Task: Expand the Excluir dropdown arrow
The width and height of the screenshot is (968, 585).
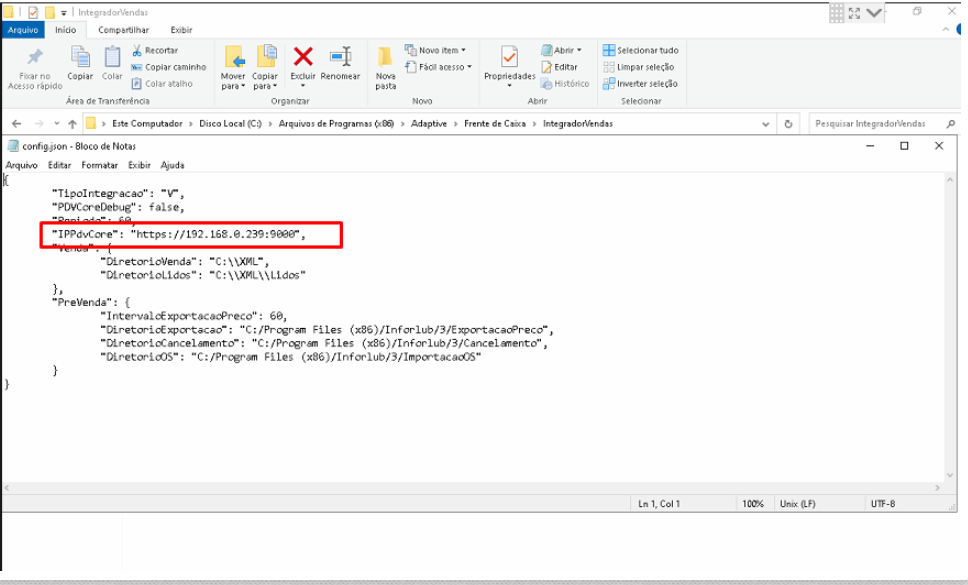Action: pyautogui.click(x=302, y=86)
